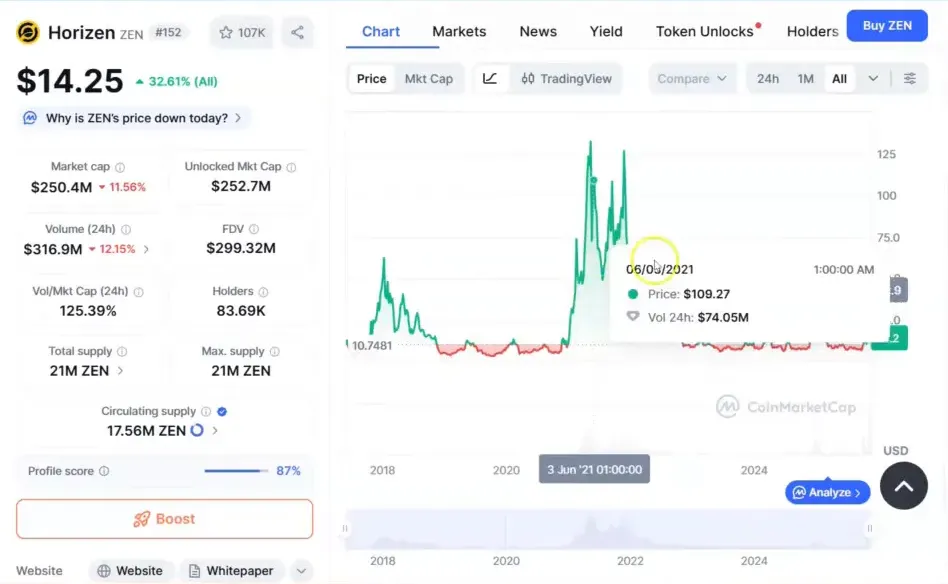Select the line chart style icon
The width and height of the screenshot is (948, 584).
[490, 78]
